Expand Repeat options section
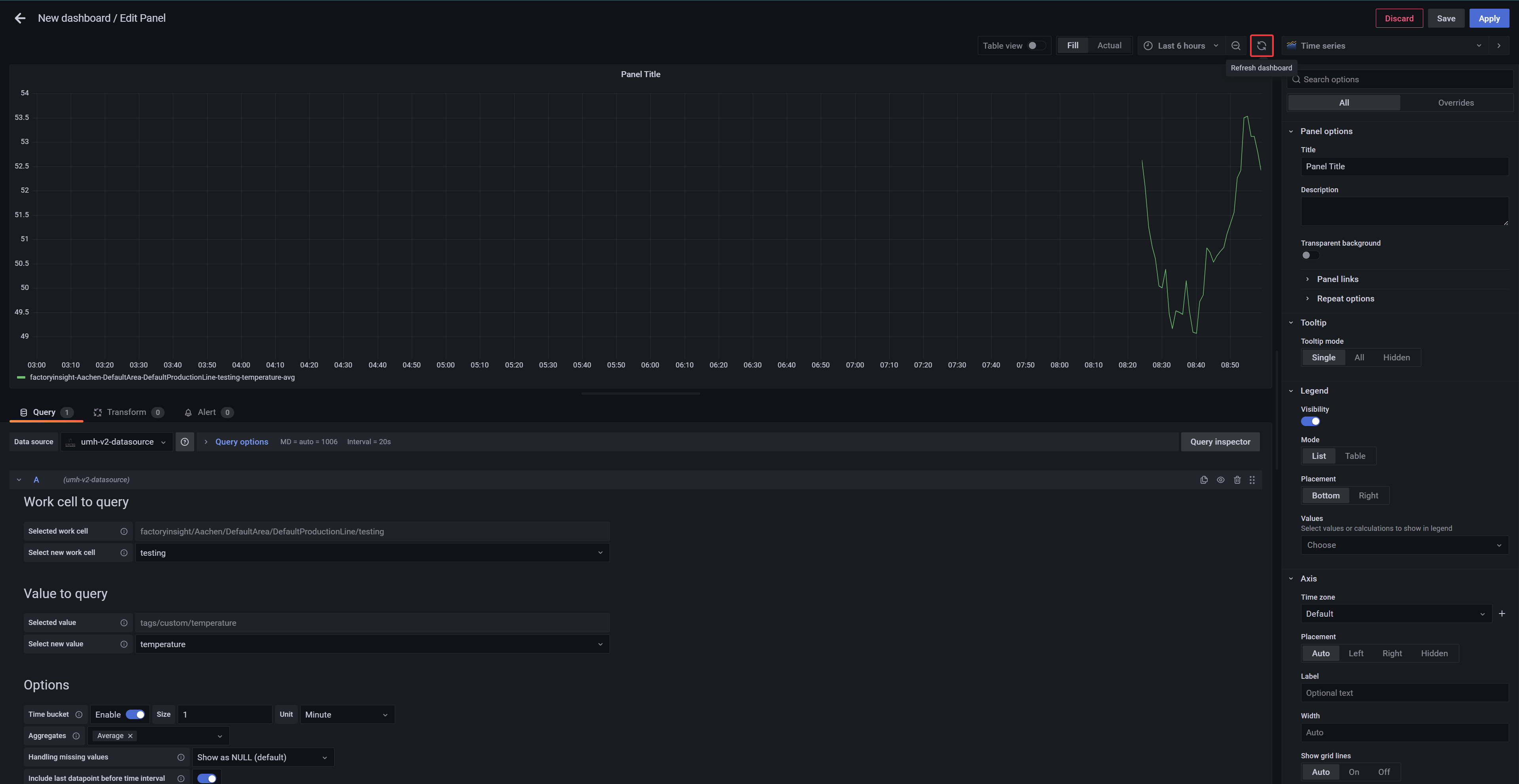1519x784 pixels. pos(1345,299)
